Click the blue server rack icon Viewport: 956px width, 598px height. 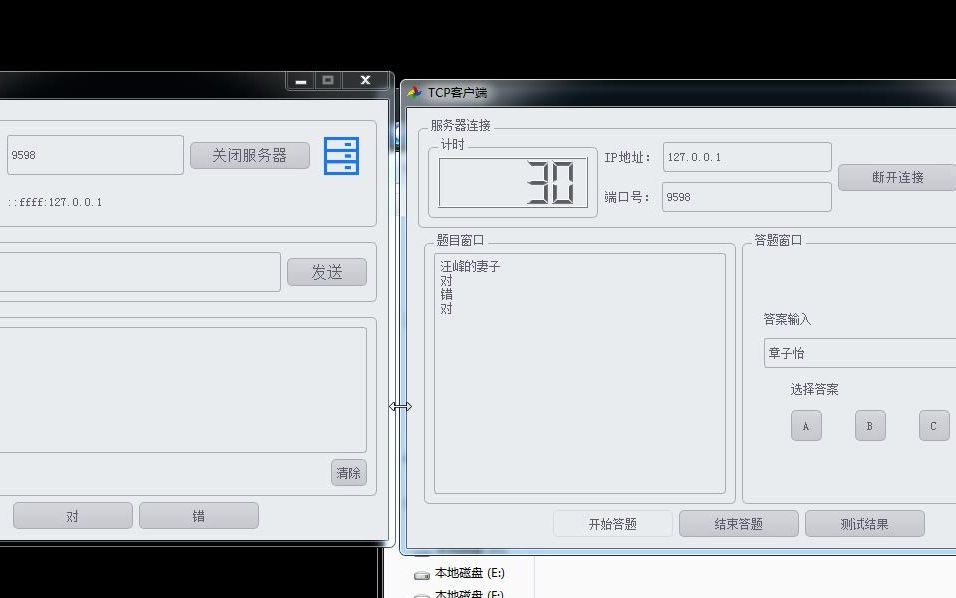[x=342, y=156]
